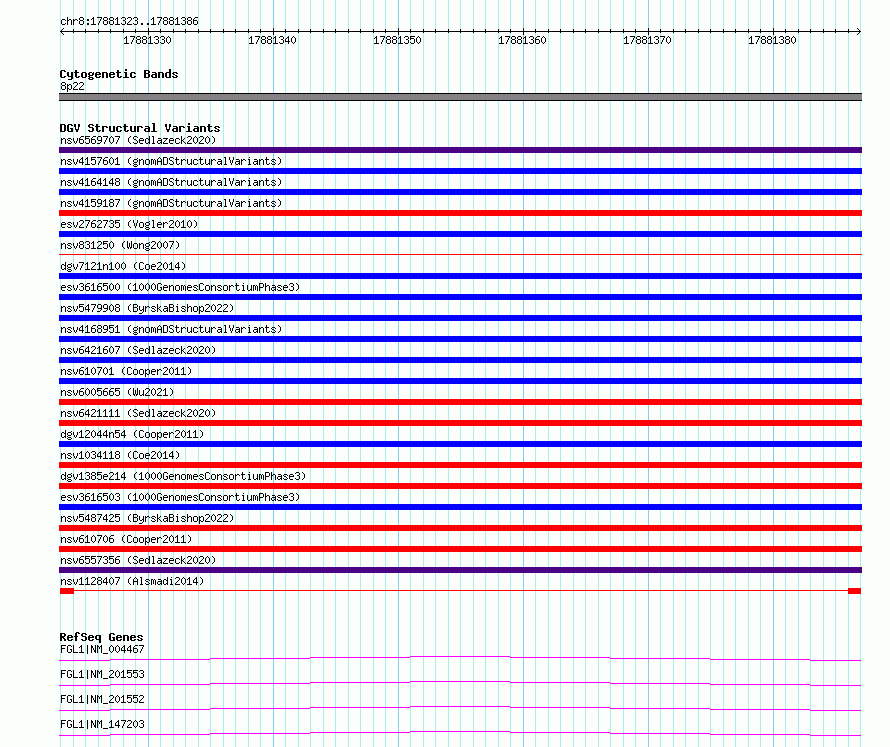Click the 8p22 band label
Screen dimensions: 890x747
coord(72,86)
